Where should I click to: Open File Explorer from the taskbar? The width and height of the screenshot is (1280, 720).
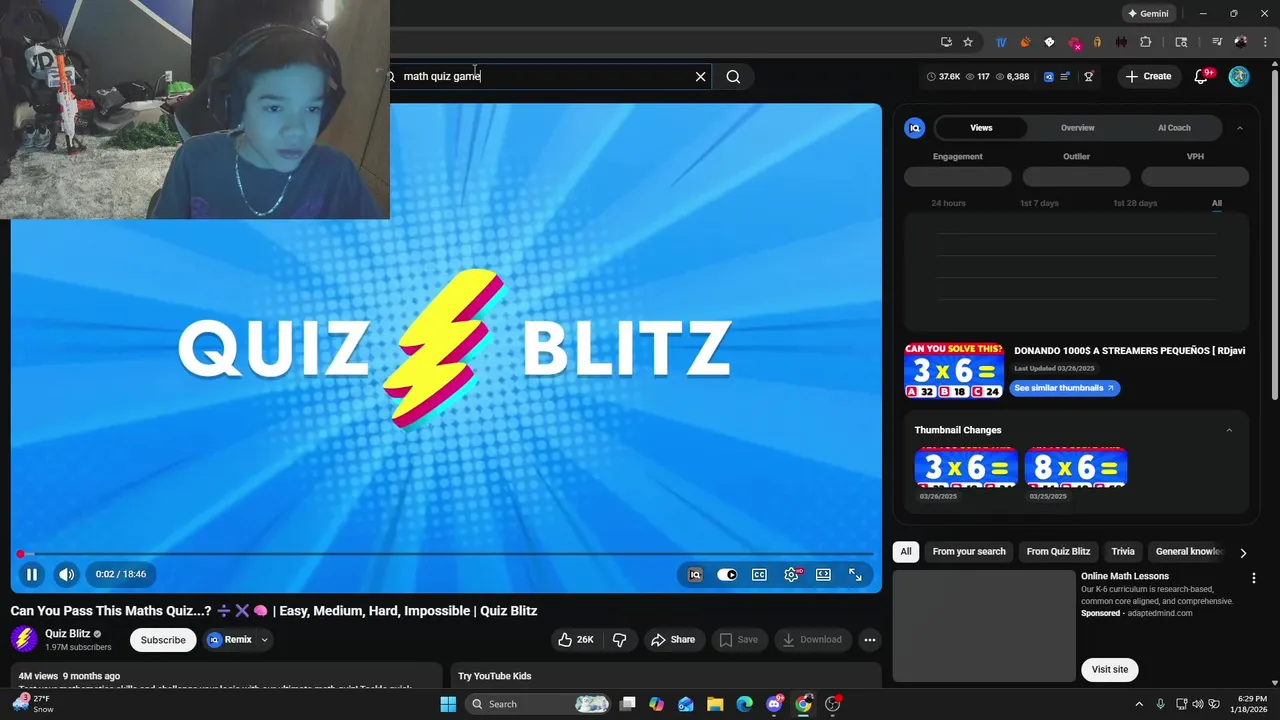(x=715, y=704)
